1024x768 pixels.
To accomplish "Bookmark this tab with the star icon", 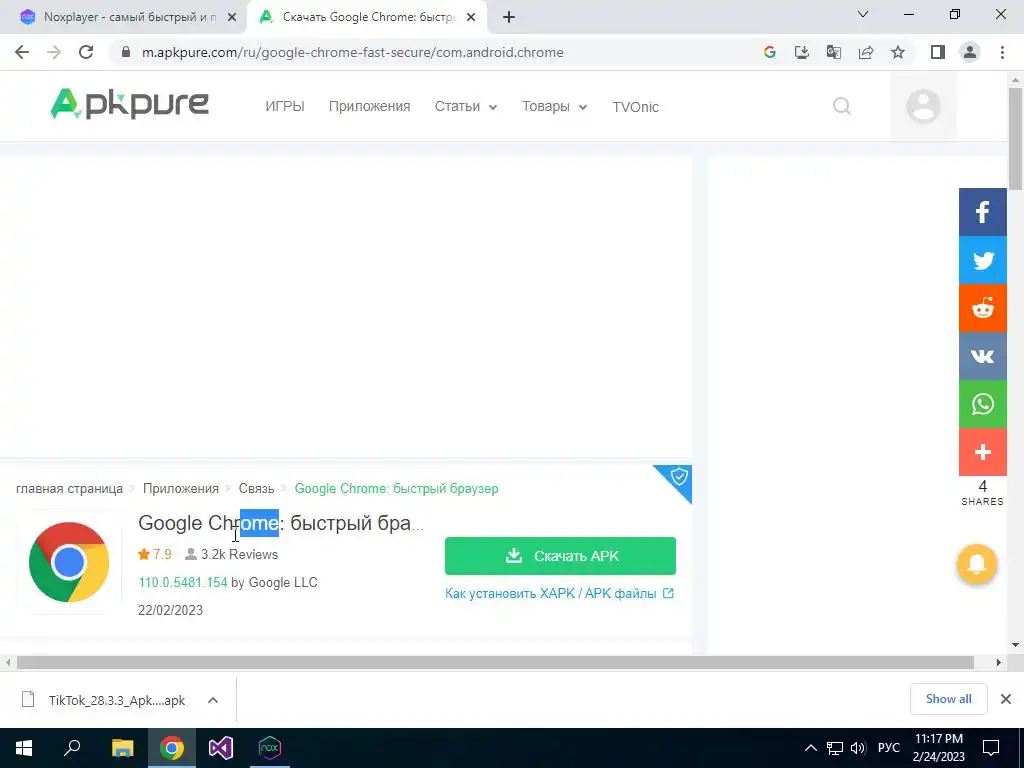I will (x=898, y=52).
